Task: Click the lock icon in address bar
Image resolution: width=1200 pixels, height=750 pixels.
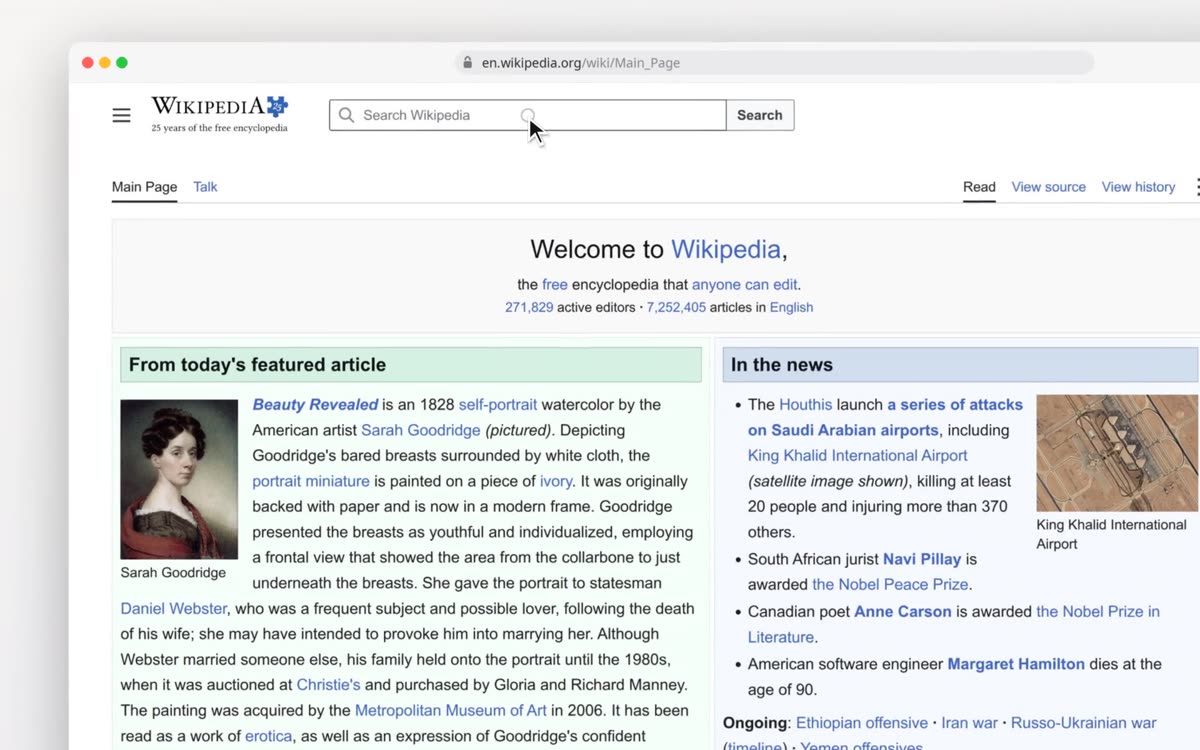Action: coord(467,62)
